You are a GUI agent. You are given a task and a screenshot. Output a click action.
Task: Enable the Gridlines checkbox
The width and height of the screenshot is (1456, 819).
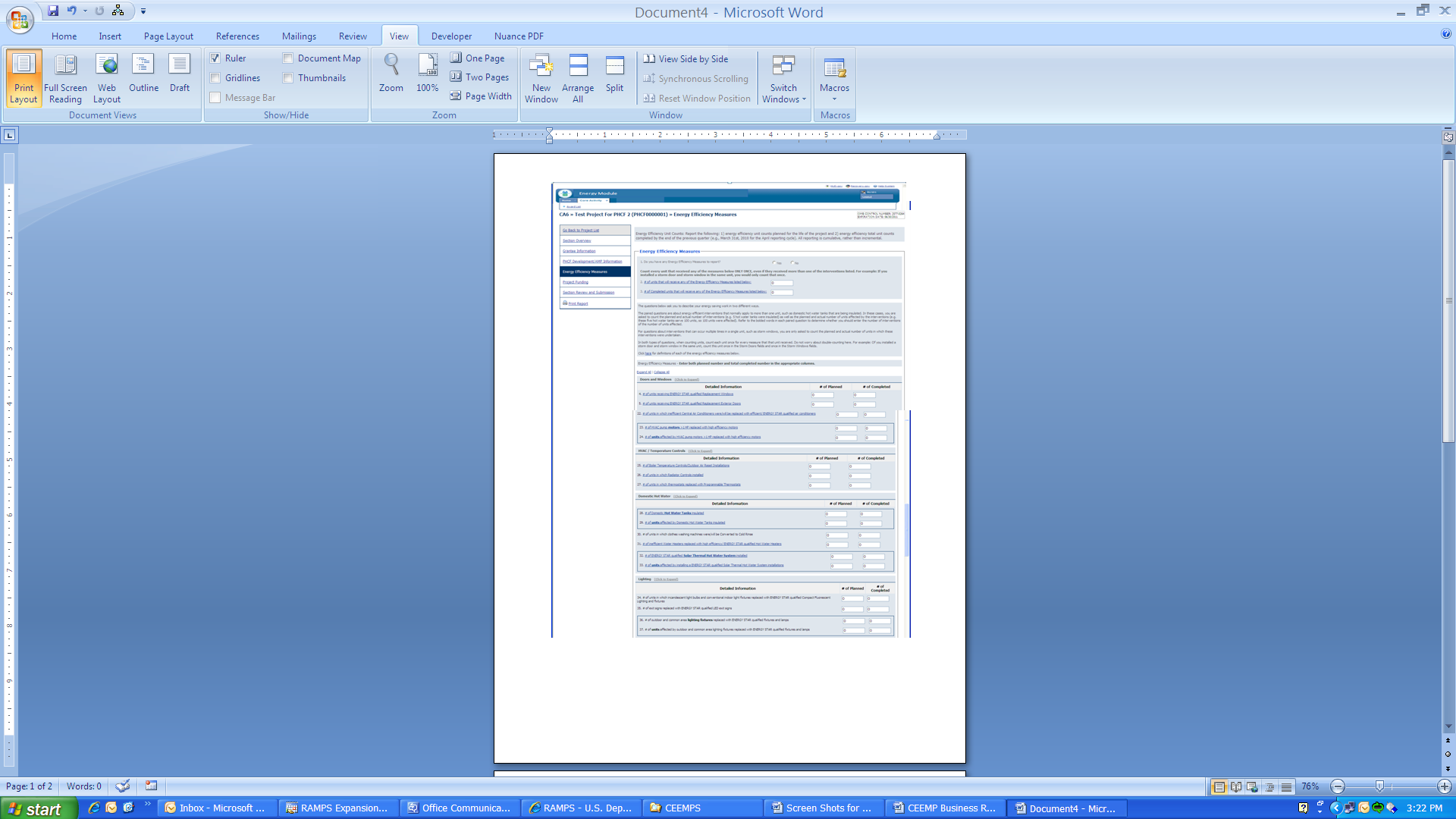(x=215, y=78)
